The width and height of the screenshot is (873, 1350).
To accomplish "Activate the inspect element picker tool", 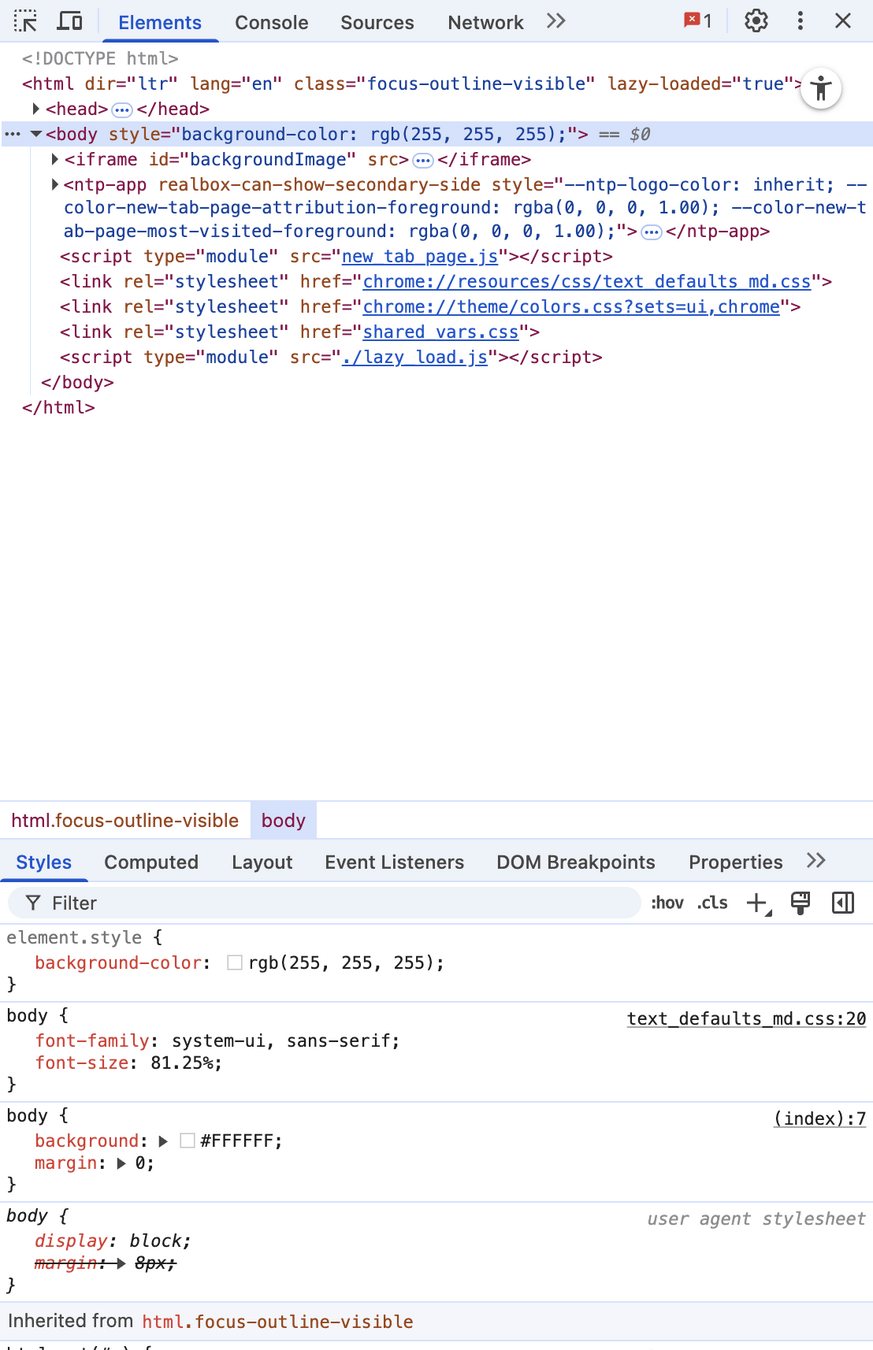I will pyautogui.click(x=26, y=21).
